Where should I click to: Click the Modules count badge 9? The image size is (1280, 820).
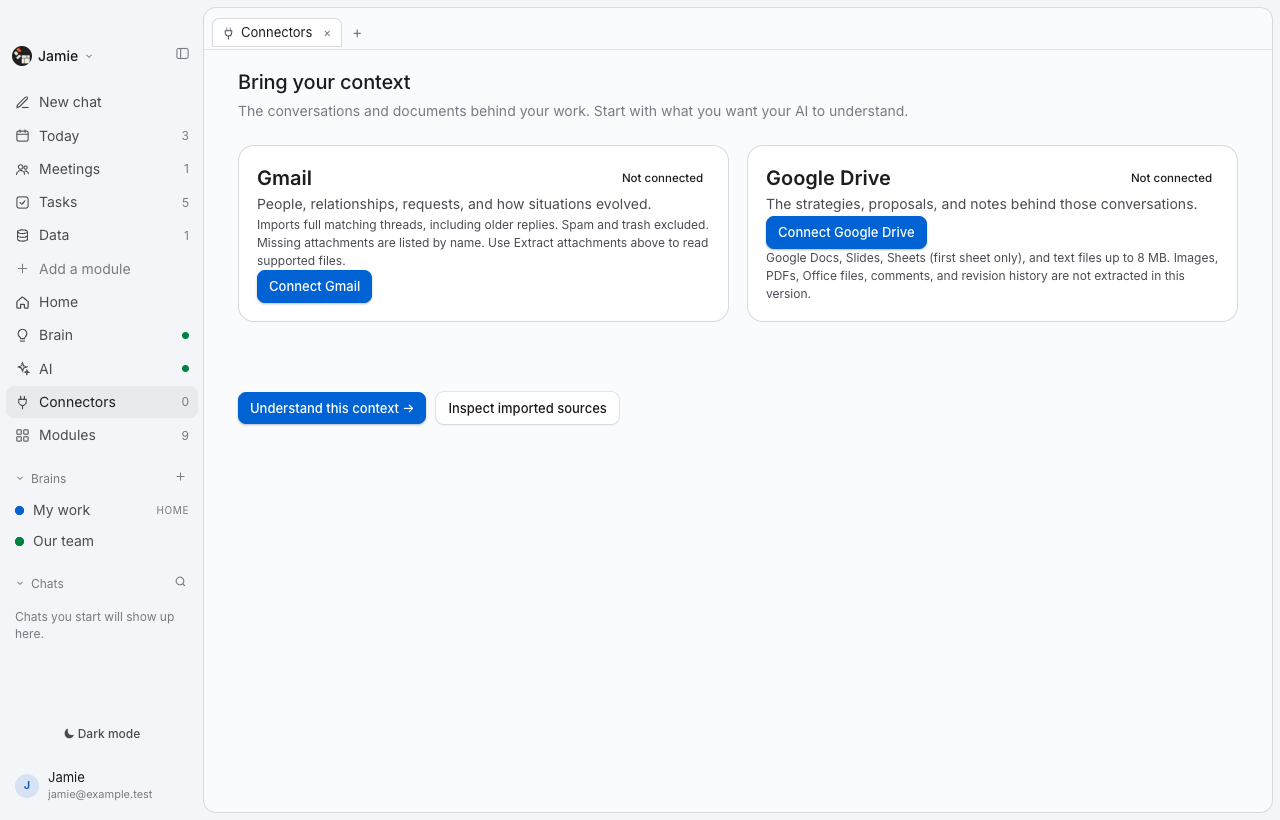coord(185,435)
